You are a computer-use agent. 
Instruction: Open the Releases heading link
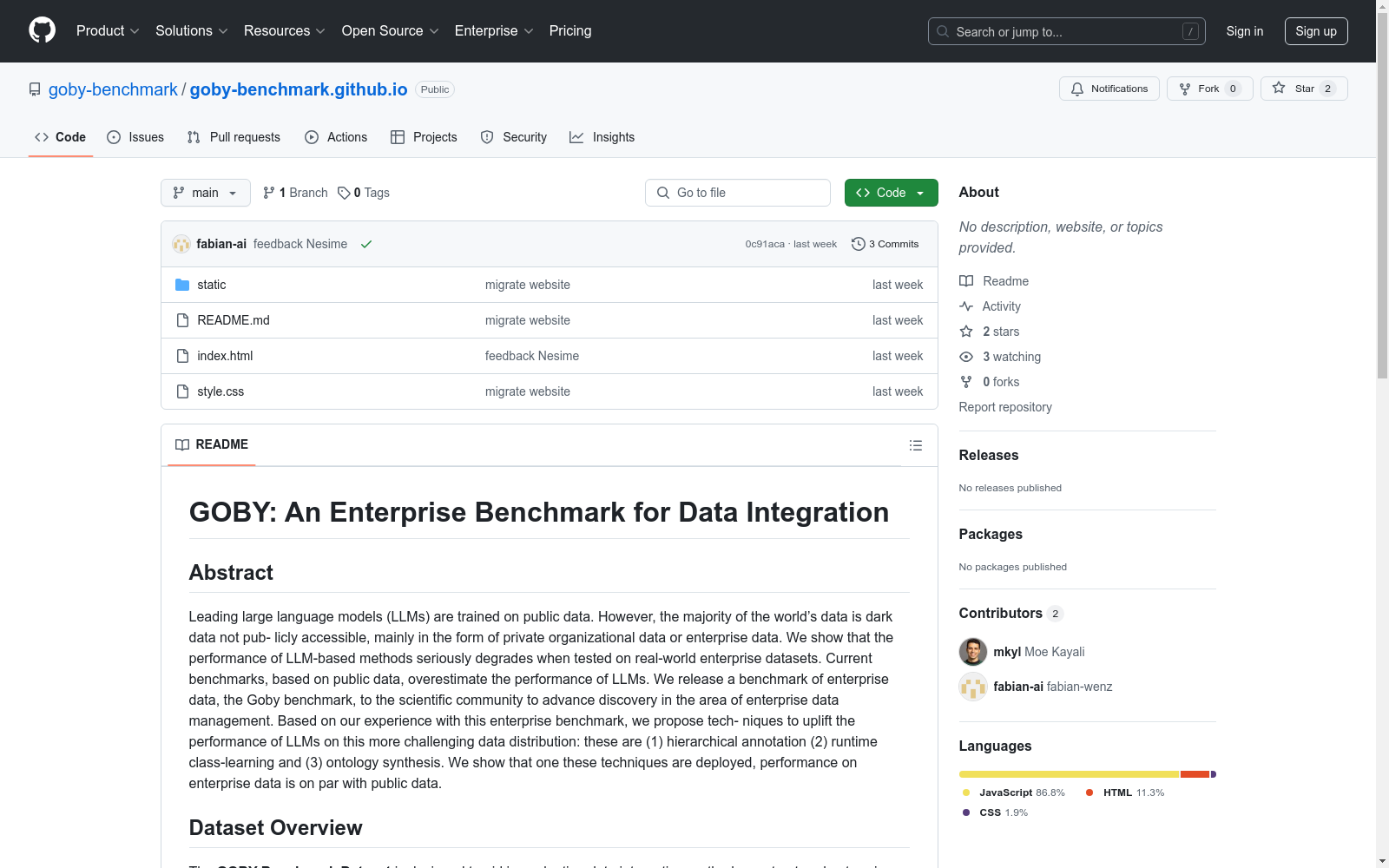pos(989,455)
